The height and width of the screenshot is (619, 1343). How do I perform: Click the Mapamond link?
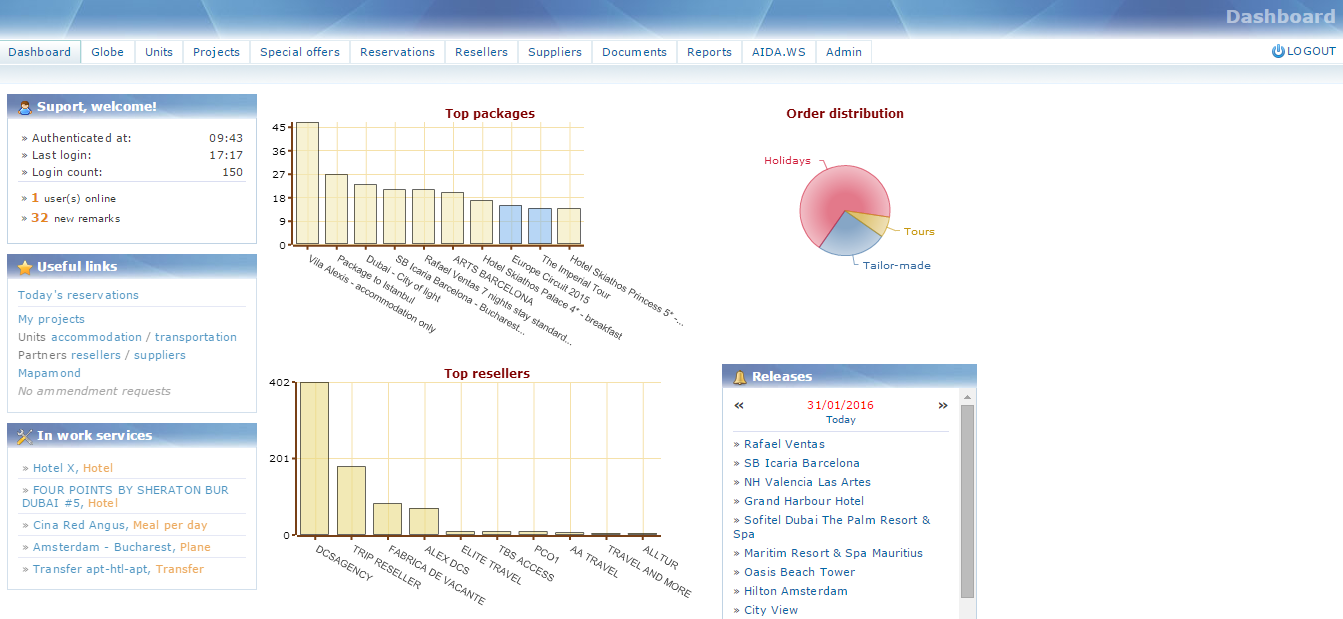click(x=49, y=373)
